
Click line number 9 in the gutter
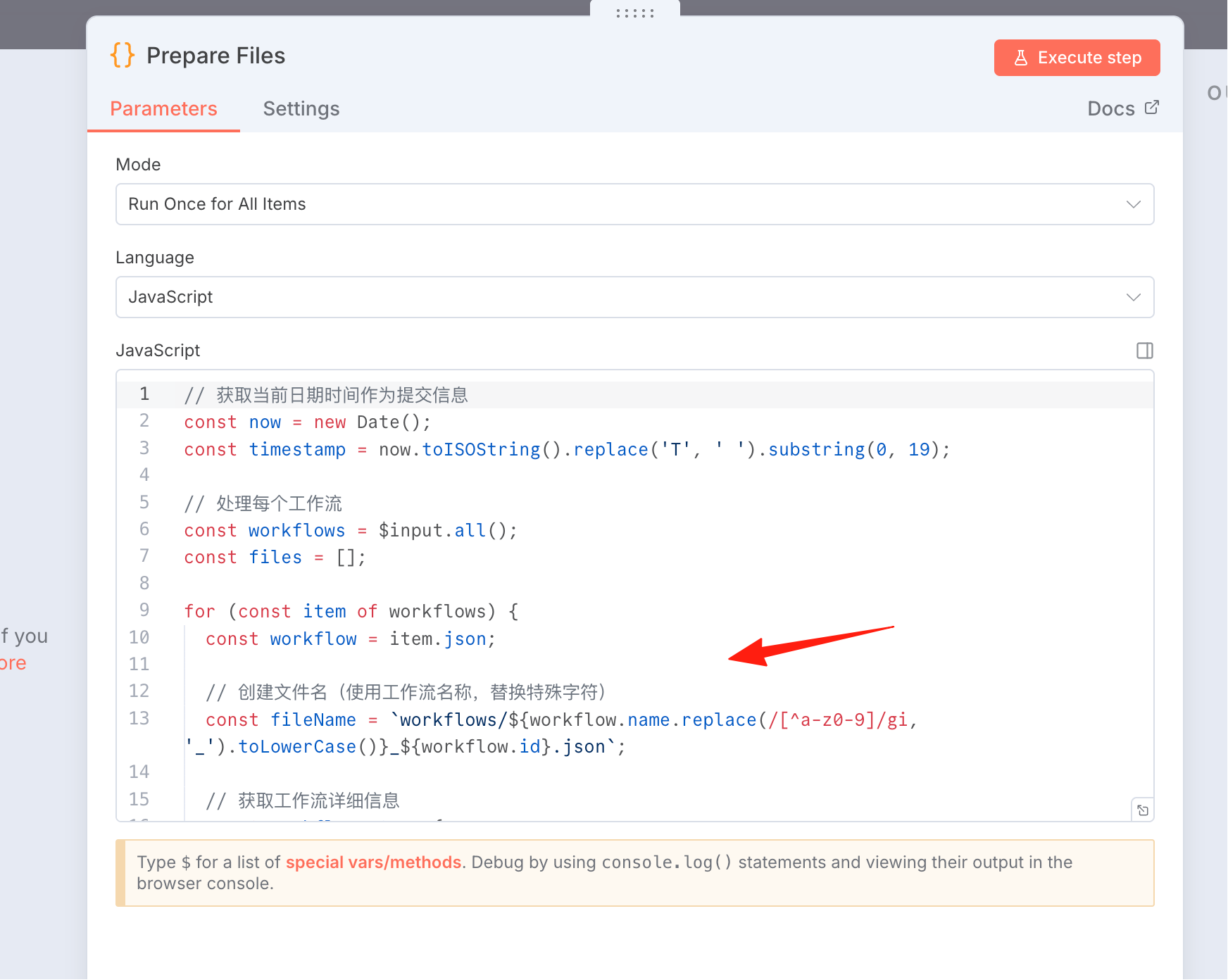pos(144,610)
